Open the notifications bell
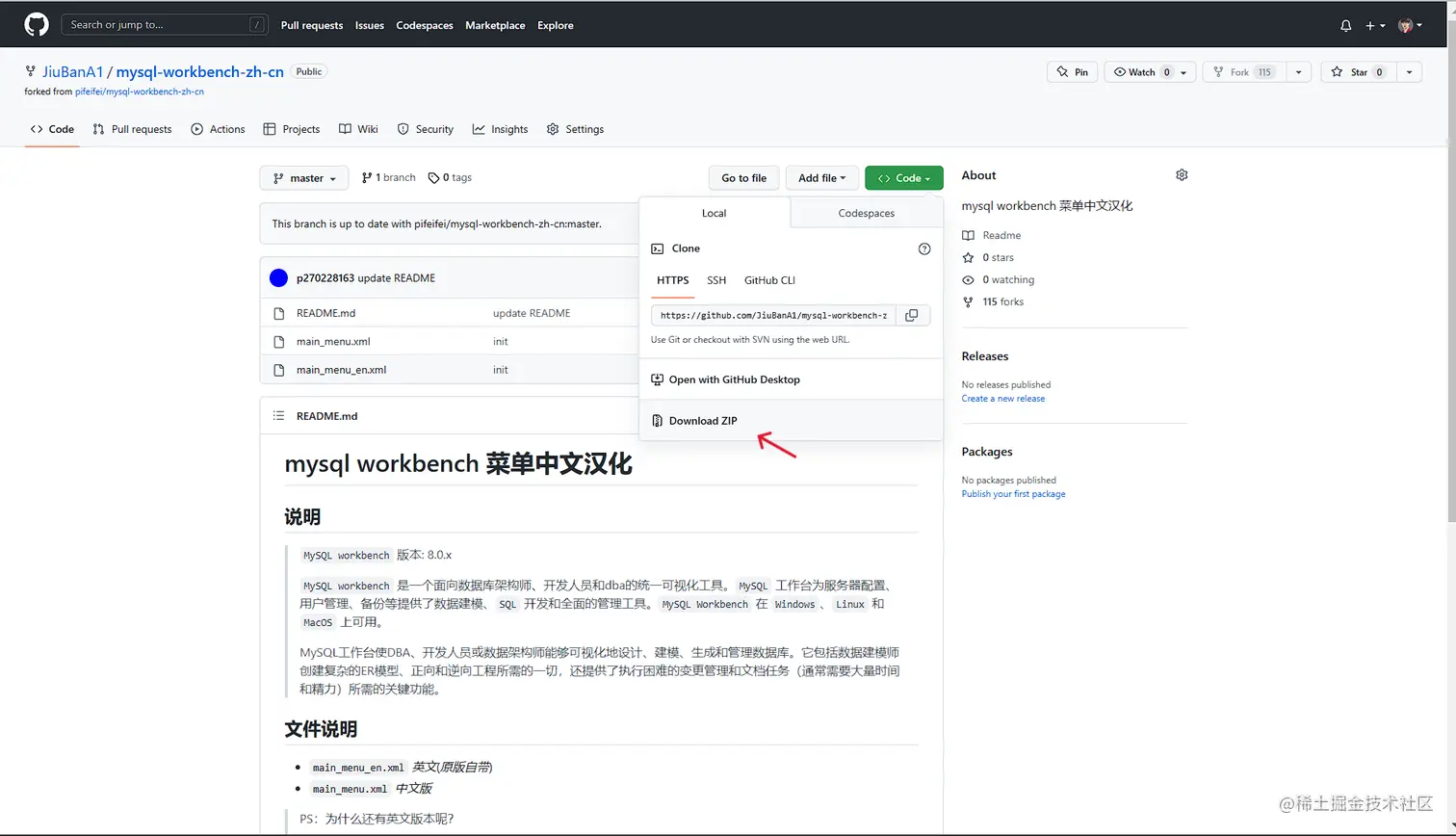Screen dimensions: 1456x836 [x=1346, y=26]
